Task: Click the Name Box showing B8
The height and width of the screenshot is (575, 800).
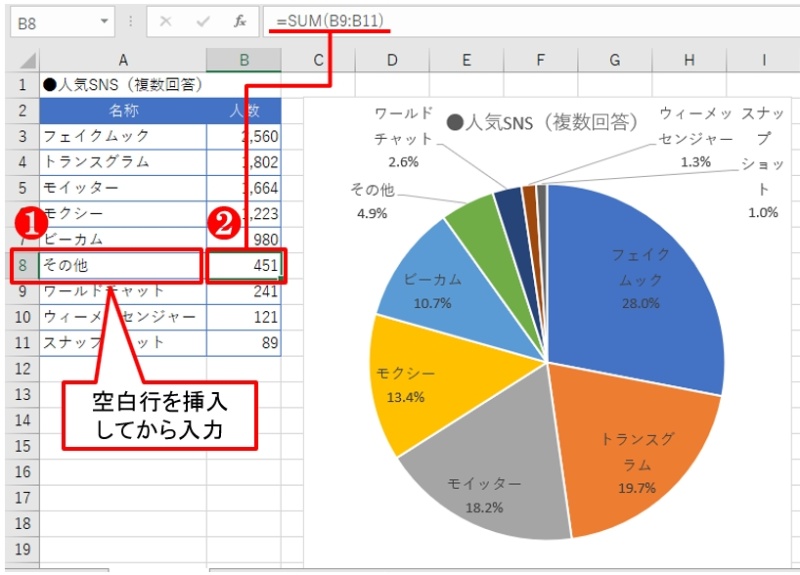Action: [x=50, y=22]
